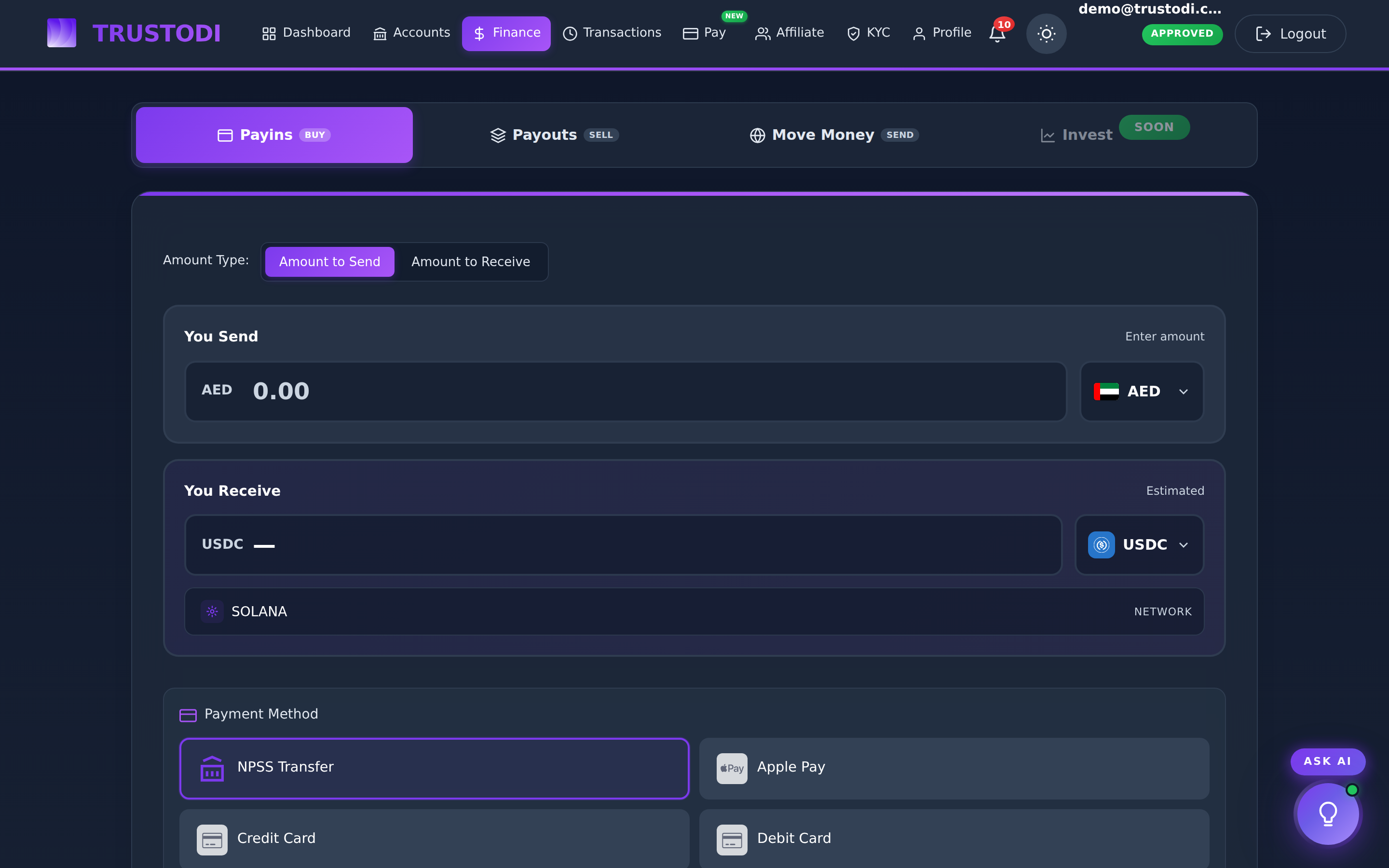Viewport: 1389px width, 868px height.
Task: Click the NEW badge above Pay
Action: [x=734, y=16]
